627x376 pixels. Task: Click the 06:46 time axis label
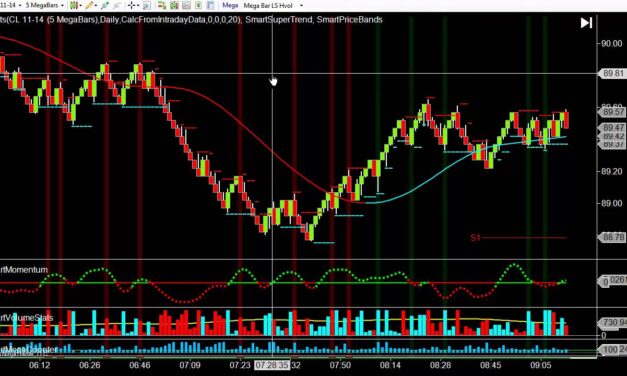point(140,365)
